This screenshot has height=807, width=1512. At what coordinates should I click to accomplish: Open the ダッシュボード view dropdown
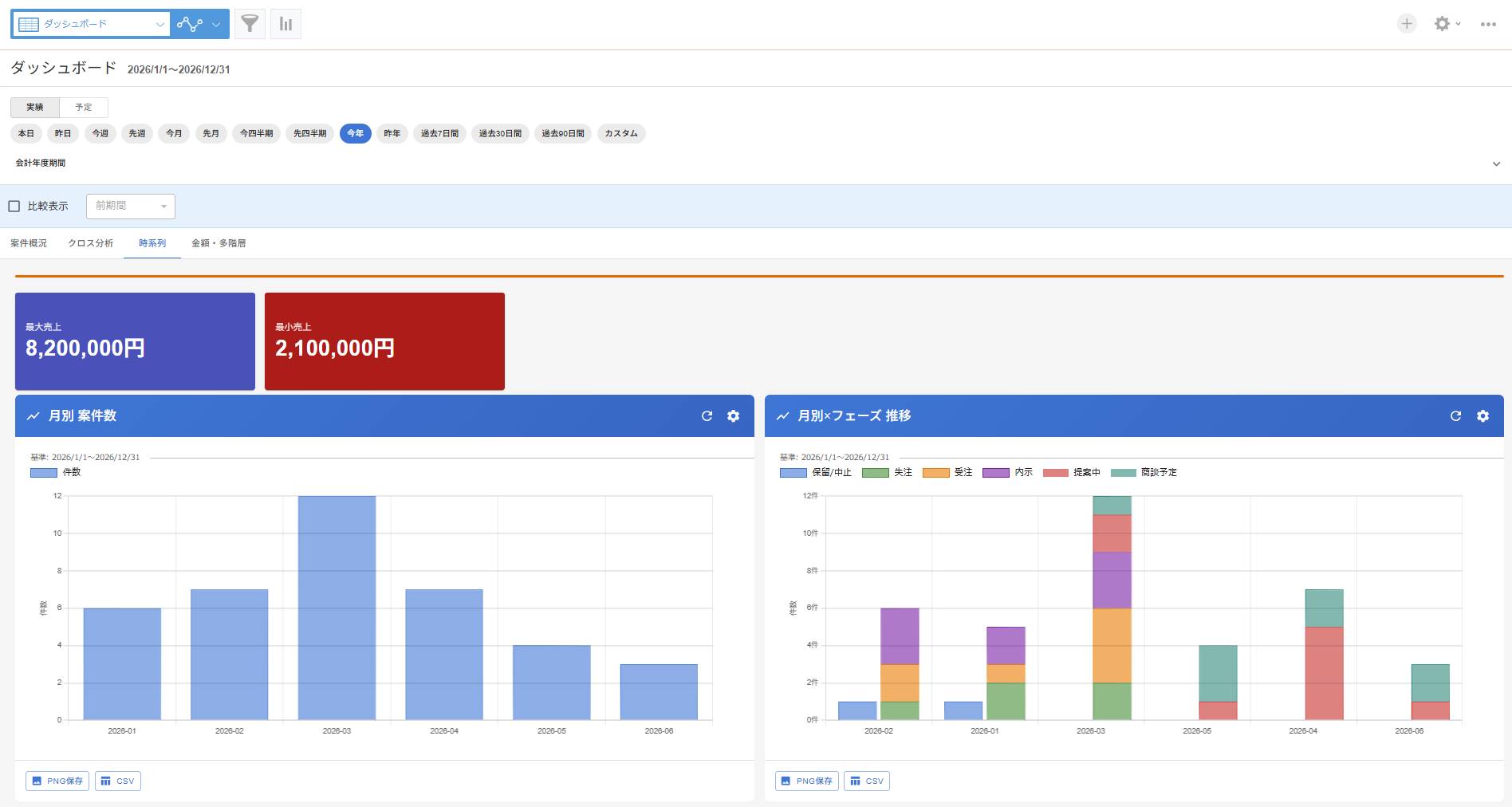(x=91, y=24)
